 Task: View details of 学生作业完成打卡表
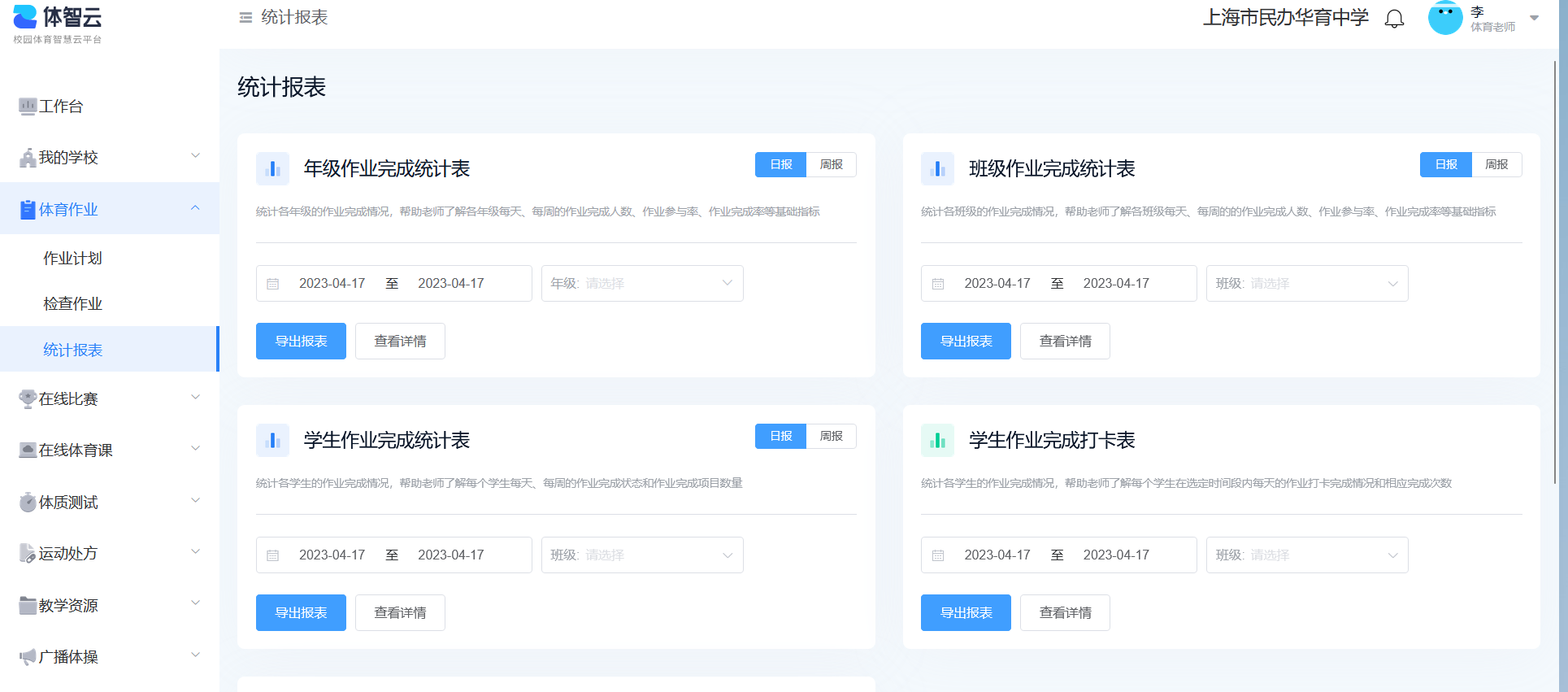coord(1065,612)
